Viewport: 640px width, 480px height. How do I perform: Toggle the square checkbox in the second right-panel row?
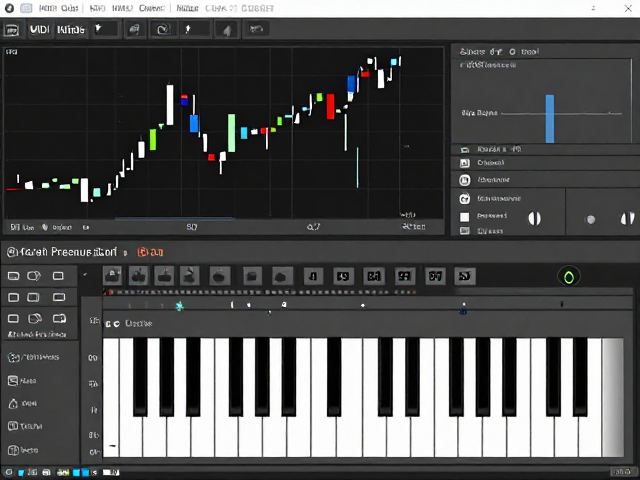464,163
